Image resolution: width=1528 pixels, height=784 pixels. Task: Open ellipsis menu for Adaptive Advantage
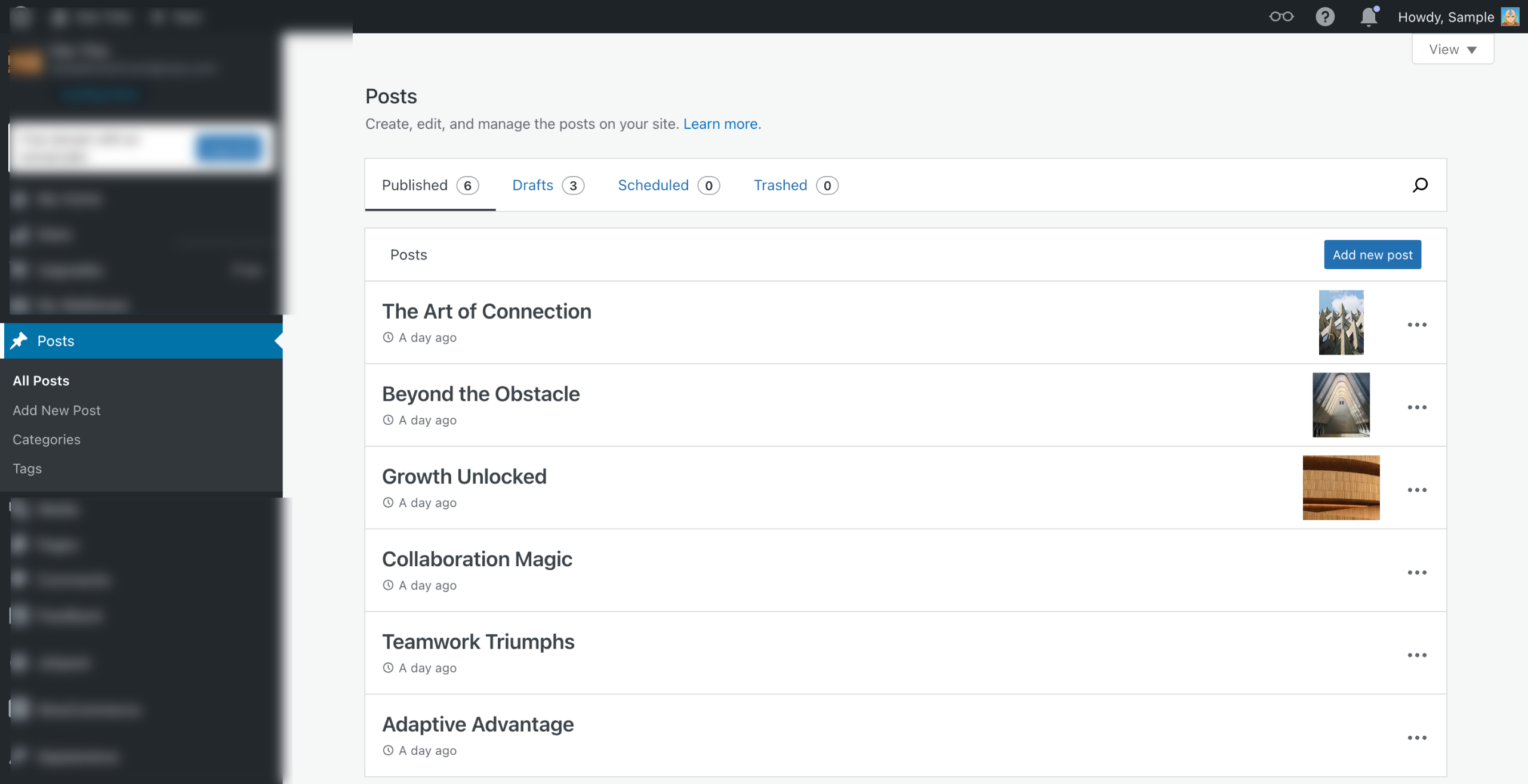coord(1416,737)
